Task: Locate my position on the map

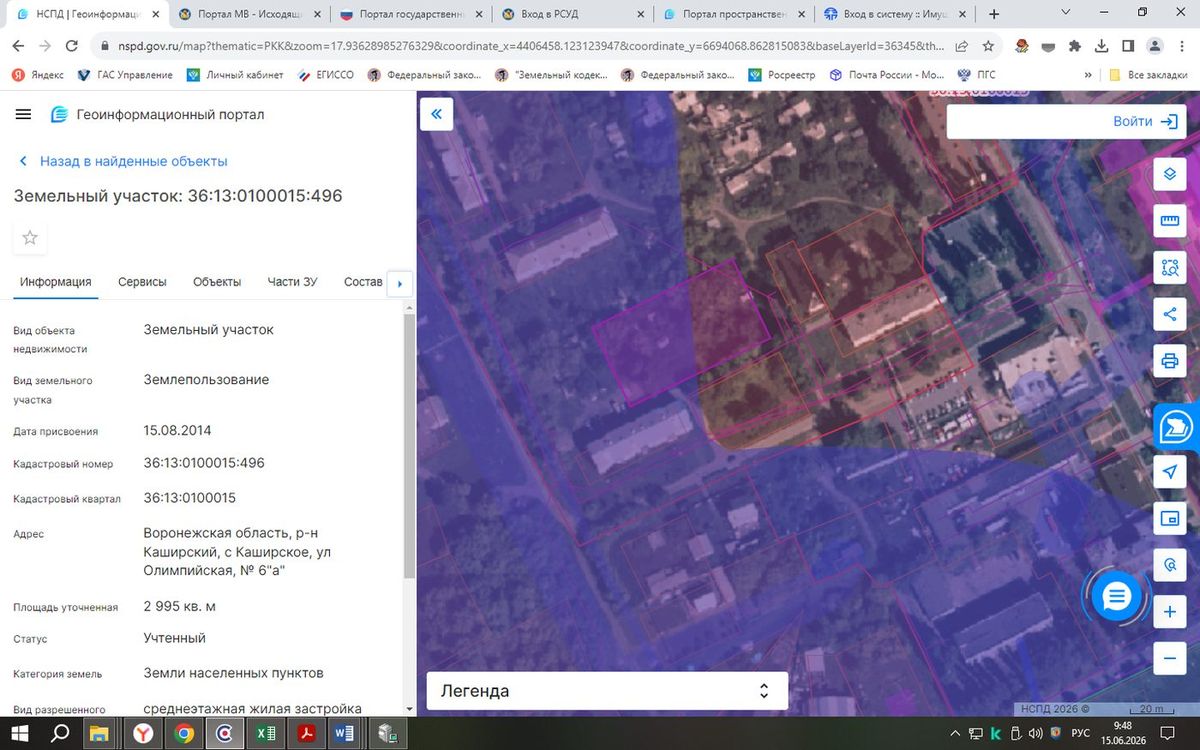Action: [x=1169, y=471]
